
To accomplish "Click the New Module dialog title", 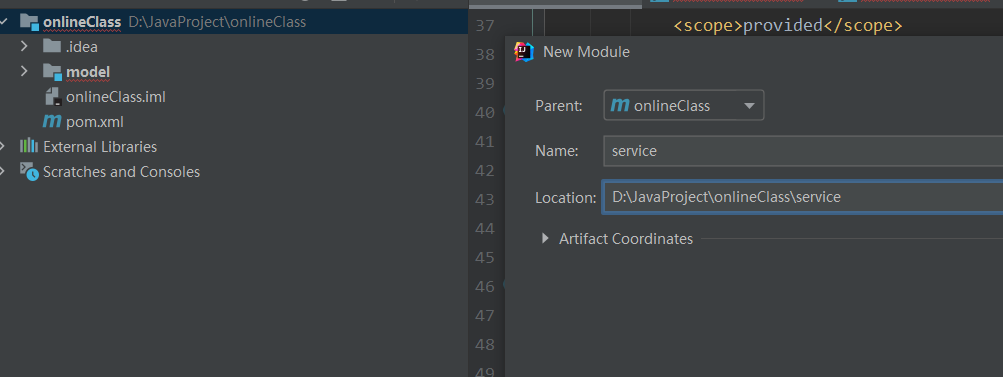I will (x=586, y=52).
